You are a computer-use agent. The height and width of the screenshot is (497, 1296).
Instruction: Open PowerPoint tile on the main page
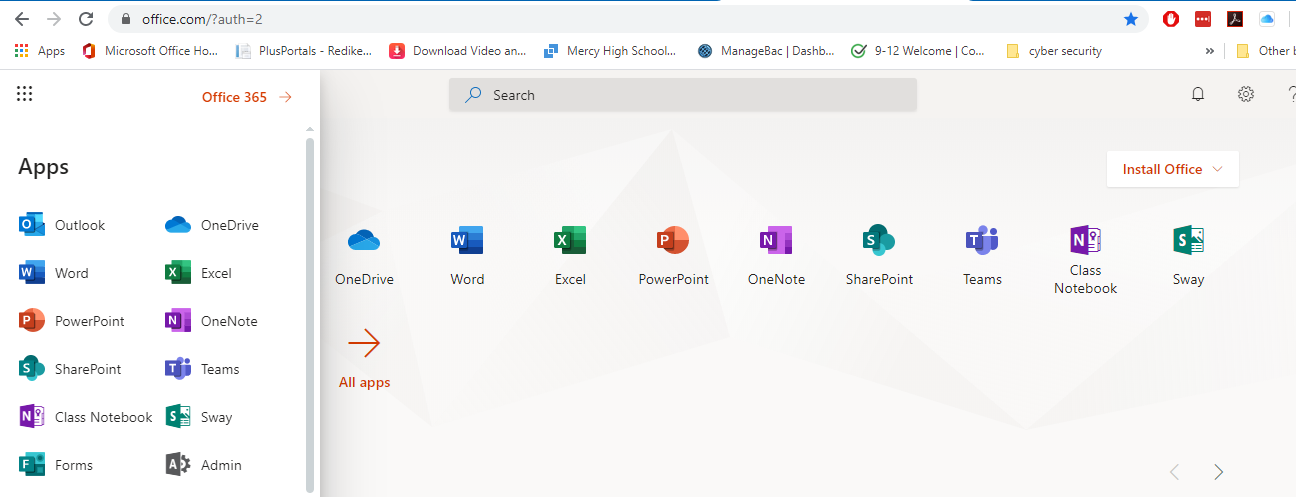(673, 257)
